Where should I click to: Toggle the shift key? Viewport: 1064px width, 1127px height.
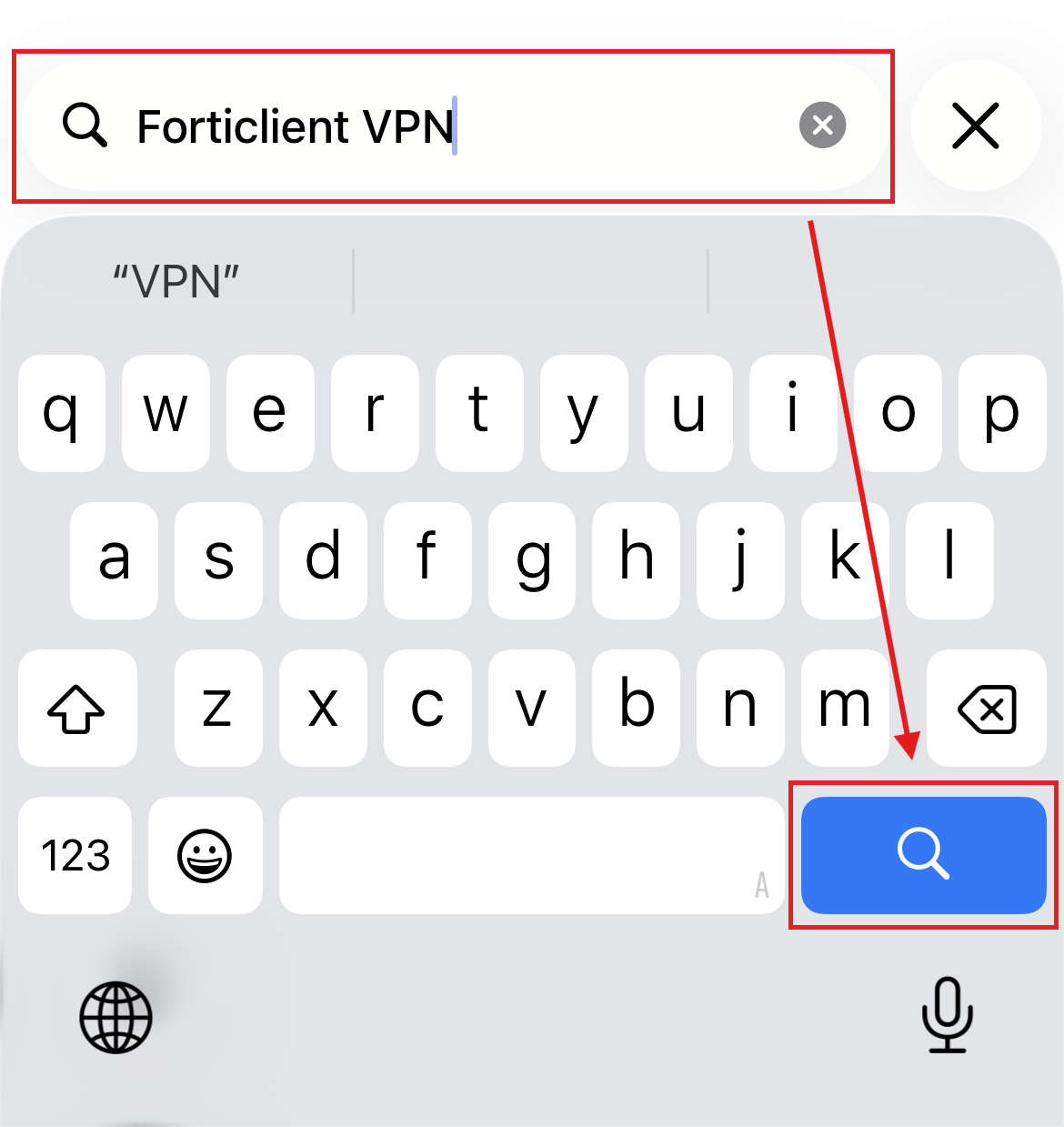(77, 709)
